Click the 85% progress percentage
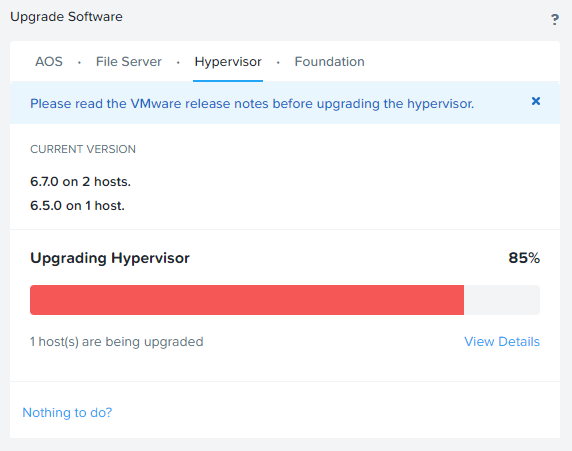The width and height of the screenshot is (572, 451). [524, 258]
